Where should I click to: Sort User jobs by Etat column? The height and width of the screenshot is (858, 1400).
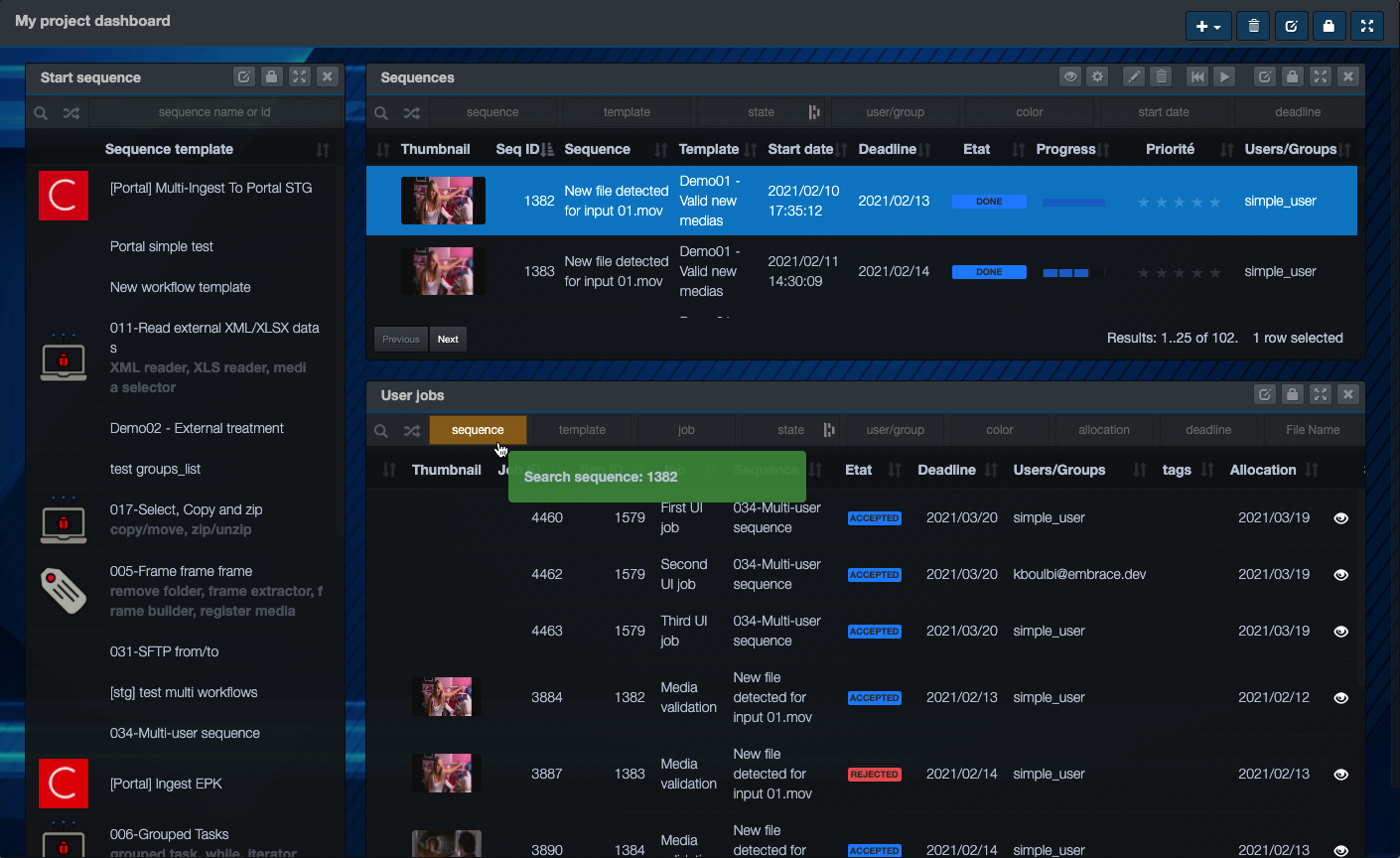[x=895, y=471]
